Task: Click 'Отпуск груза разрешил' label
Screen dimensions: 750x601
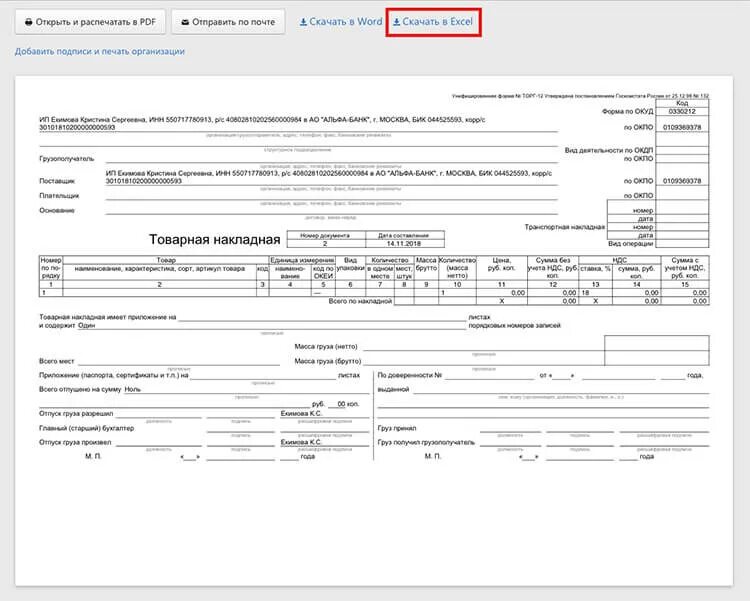Action: pos(76,413)
